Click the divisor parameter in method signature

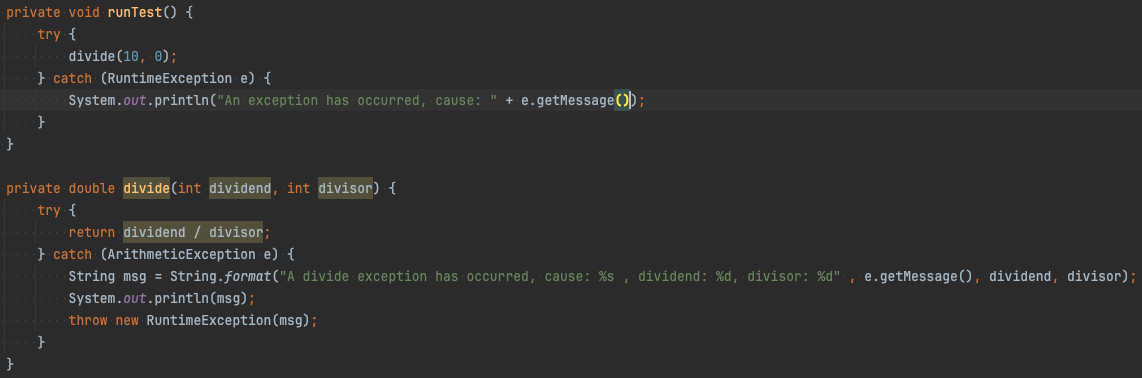point(345,189)
